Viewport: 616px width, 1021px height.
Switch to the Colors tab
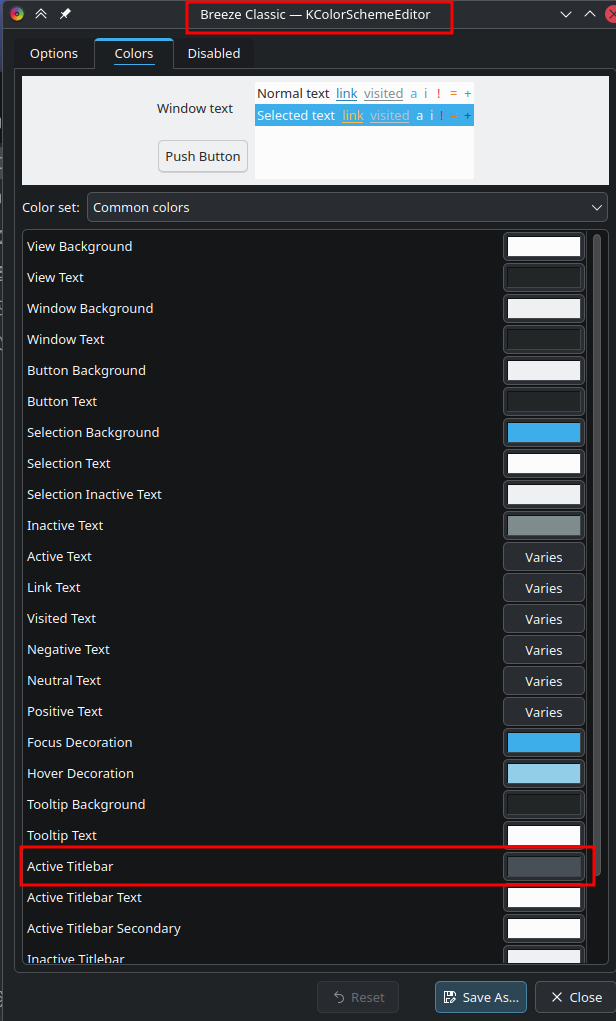click(134, 53)
